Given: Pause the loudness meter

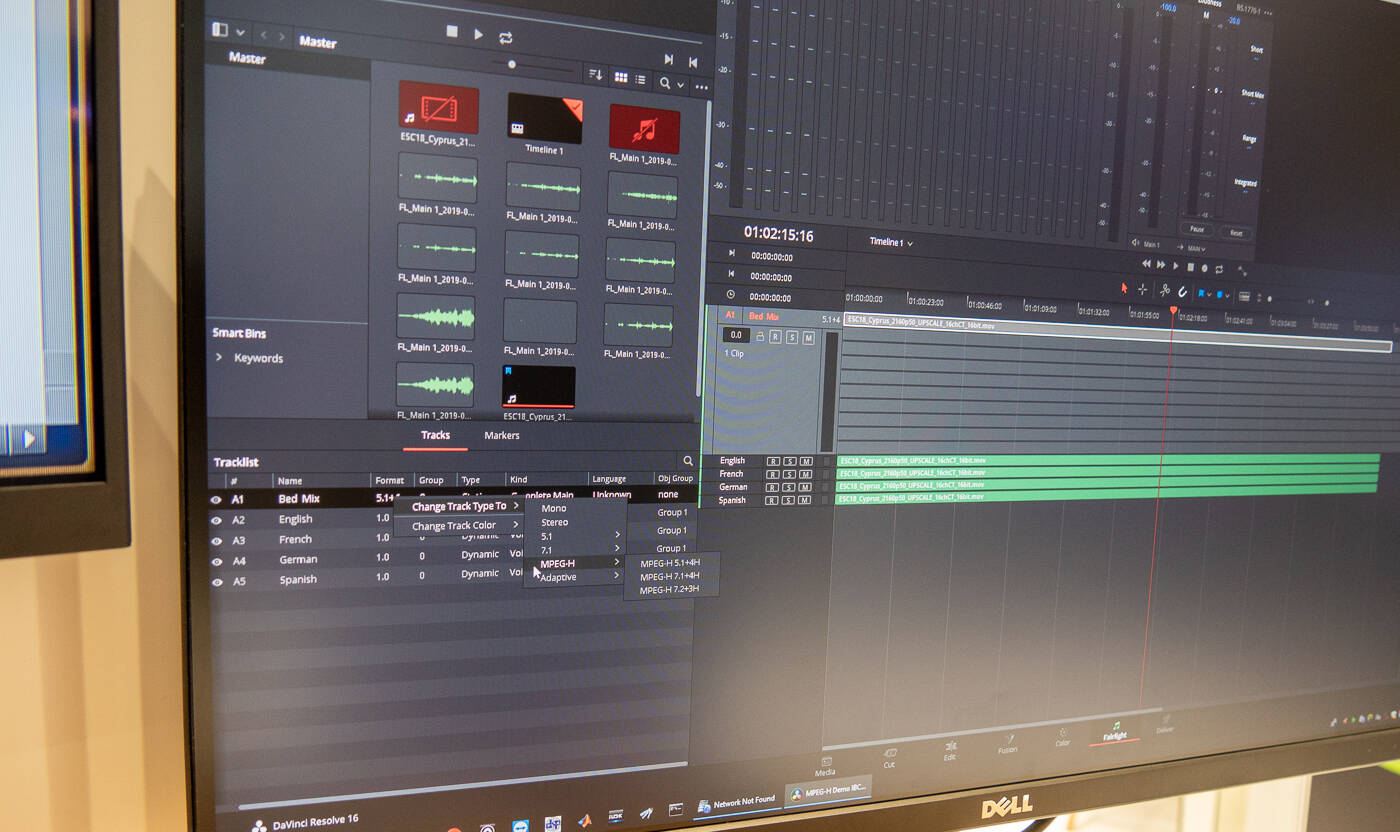Looking at the screenshot, I should [1196, 229].
